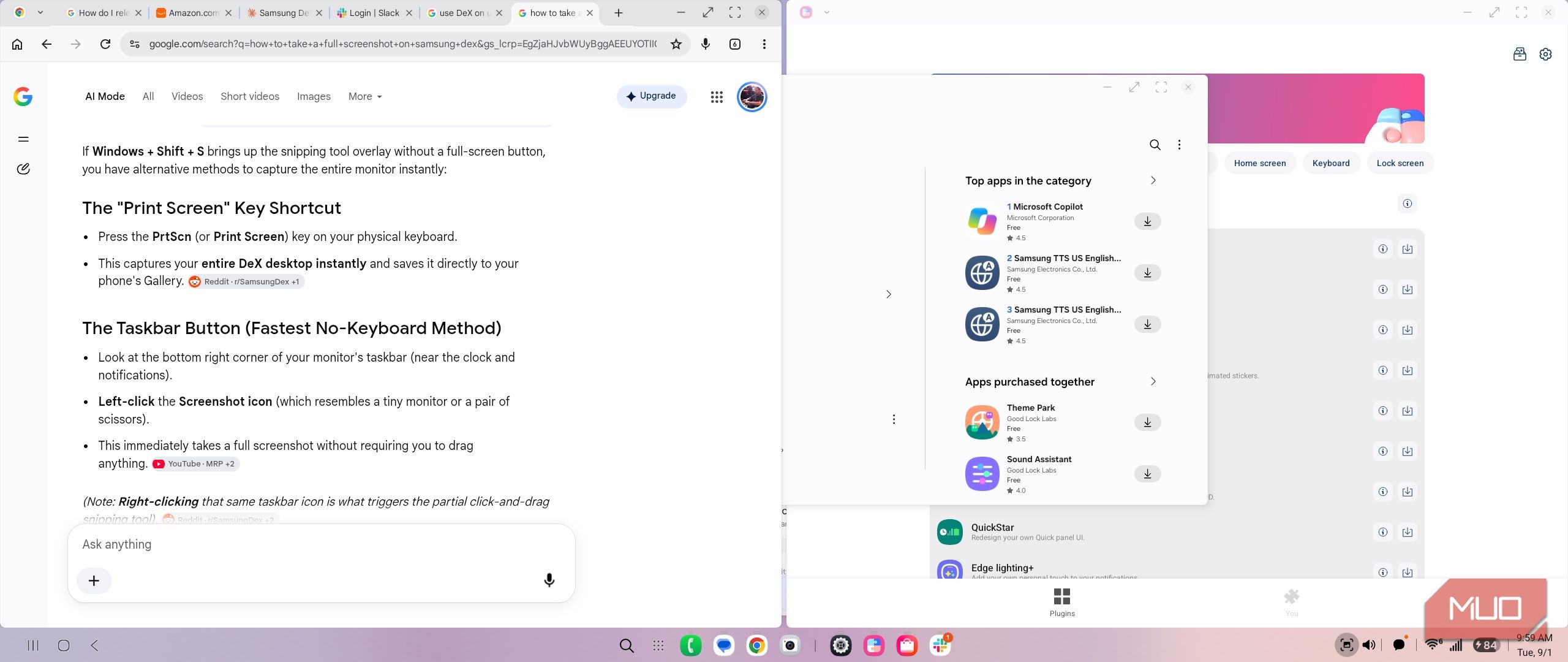Click the Chrome address bar
Image resolution: width=1568 pixels, height=662 pixels.
click(x=402, y=44)
